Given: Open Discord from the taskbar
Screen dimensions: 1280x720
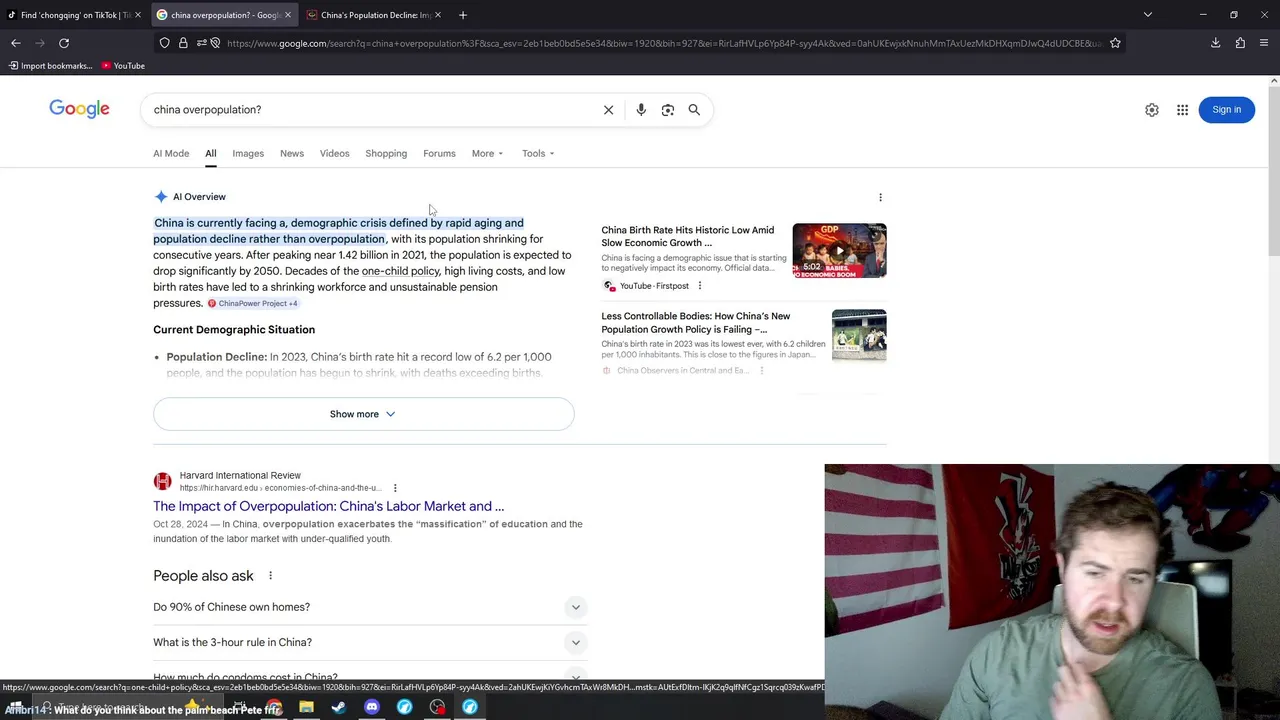Looking at the screenshot, I should [x=372, y=707].
